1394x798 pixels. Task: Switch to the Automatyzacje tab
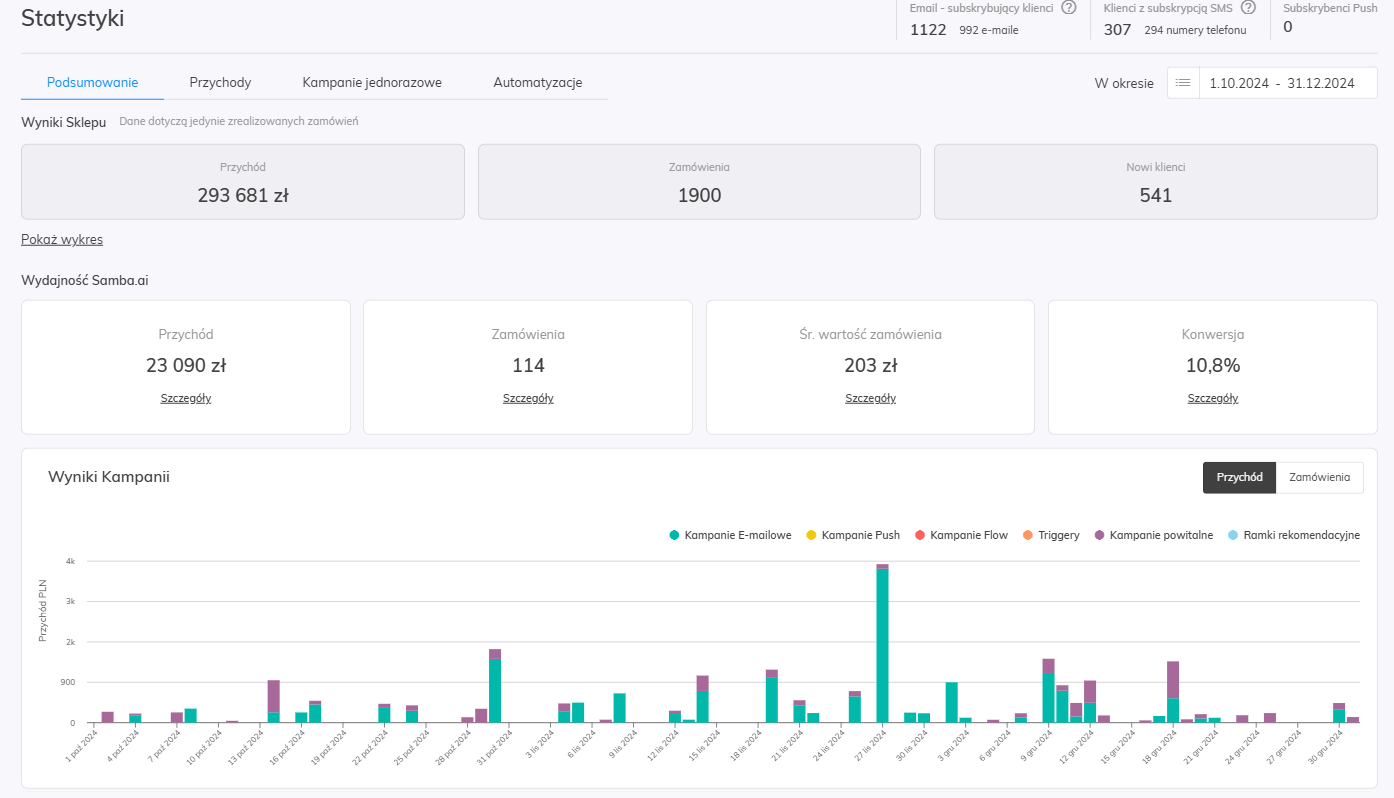tap(538, 83)
